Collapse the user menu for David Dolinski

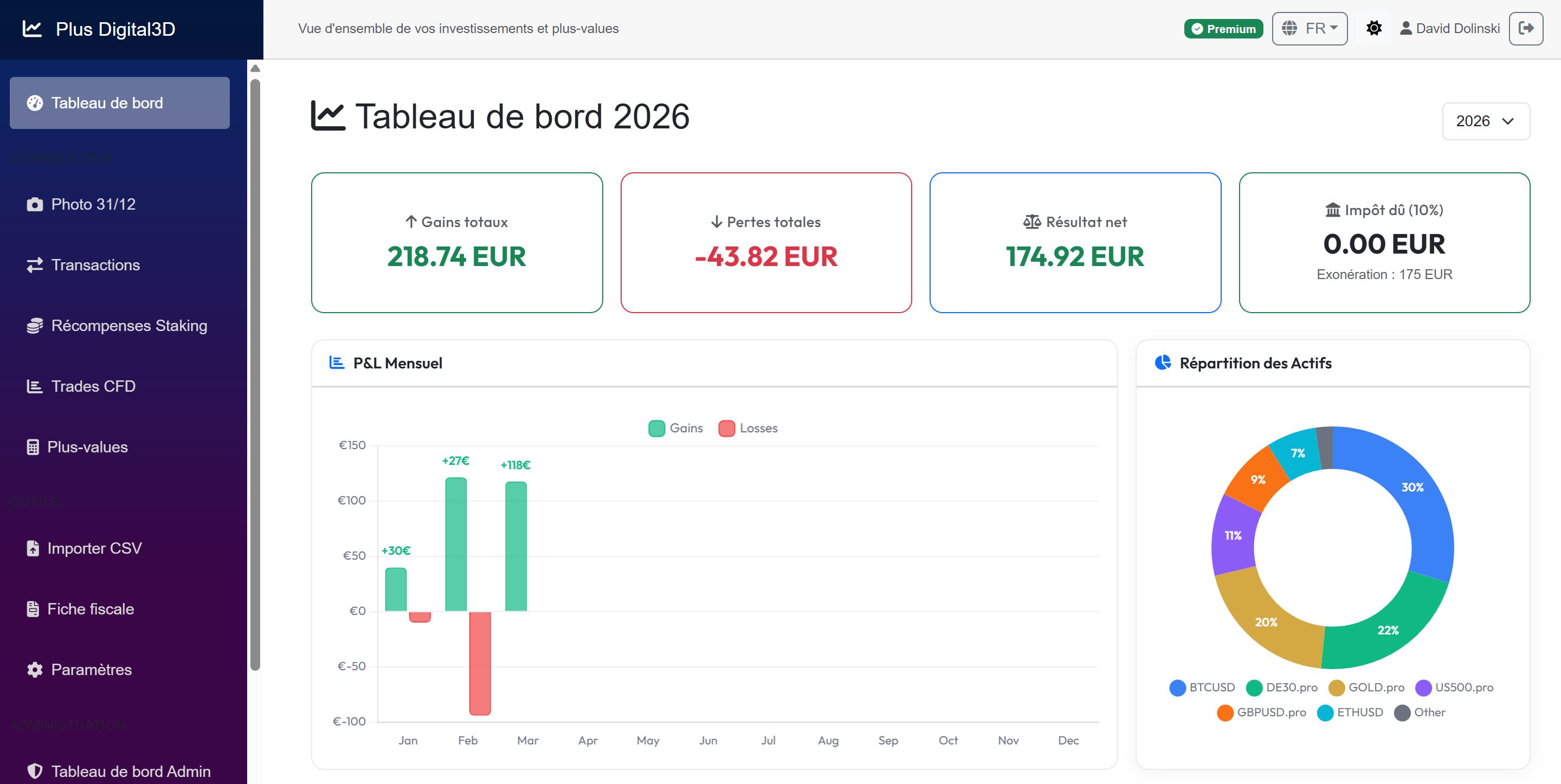tap(1449, 28)
